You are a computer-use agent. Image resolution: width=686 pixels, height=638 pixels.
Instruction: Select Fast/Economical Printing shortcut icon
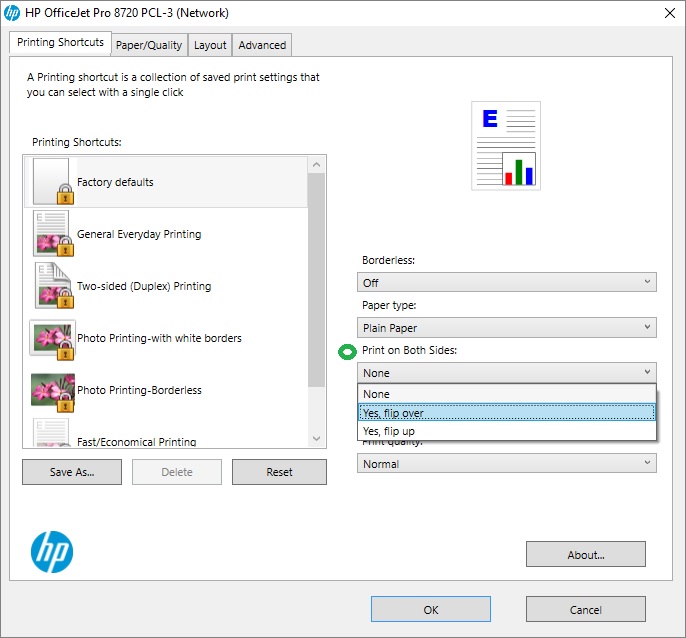(52, 434)
